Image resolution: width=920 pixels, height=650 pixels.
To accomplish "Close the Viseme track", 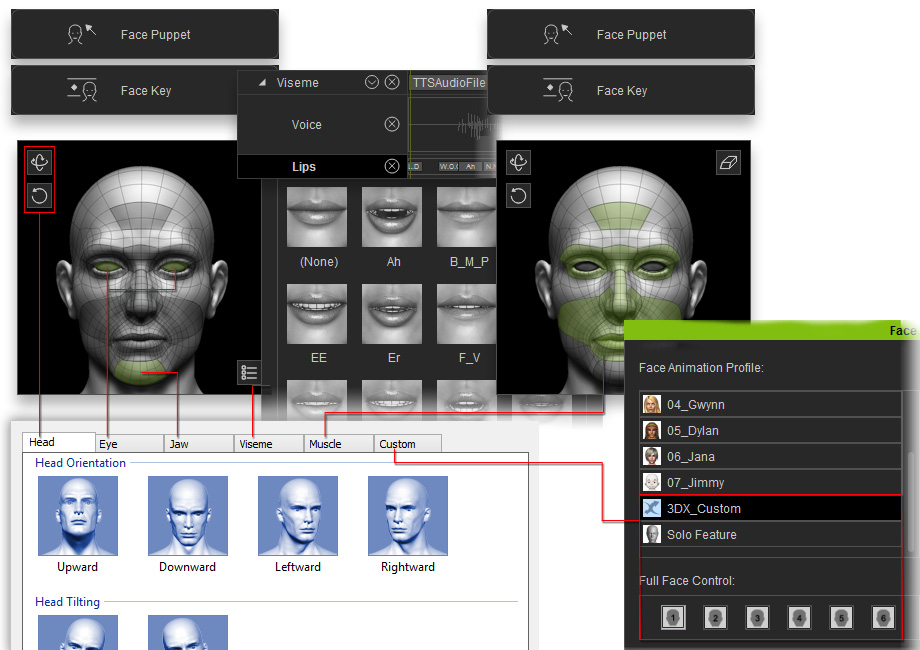I will pos(392,82).
